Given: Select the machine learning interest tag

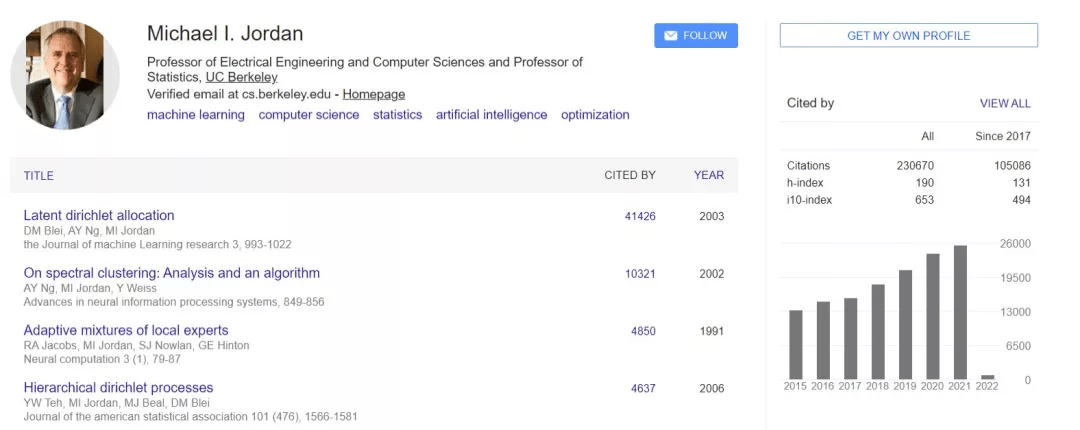Looking at the screenshot, I should (196, 115).
